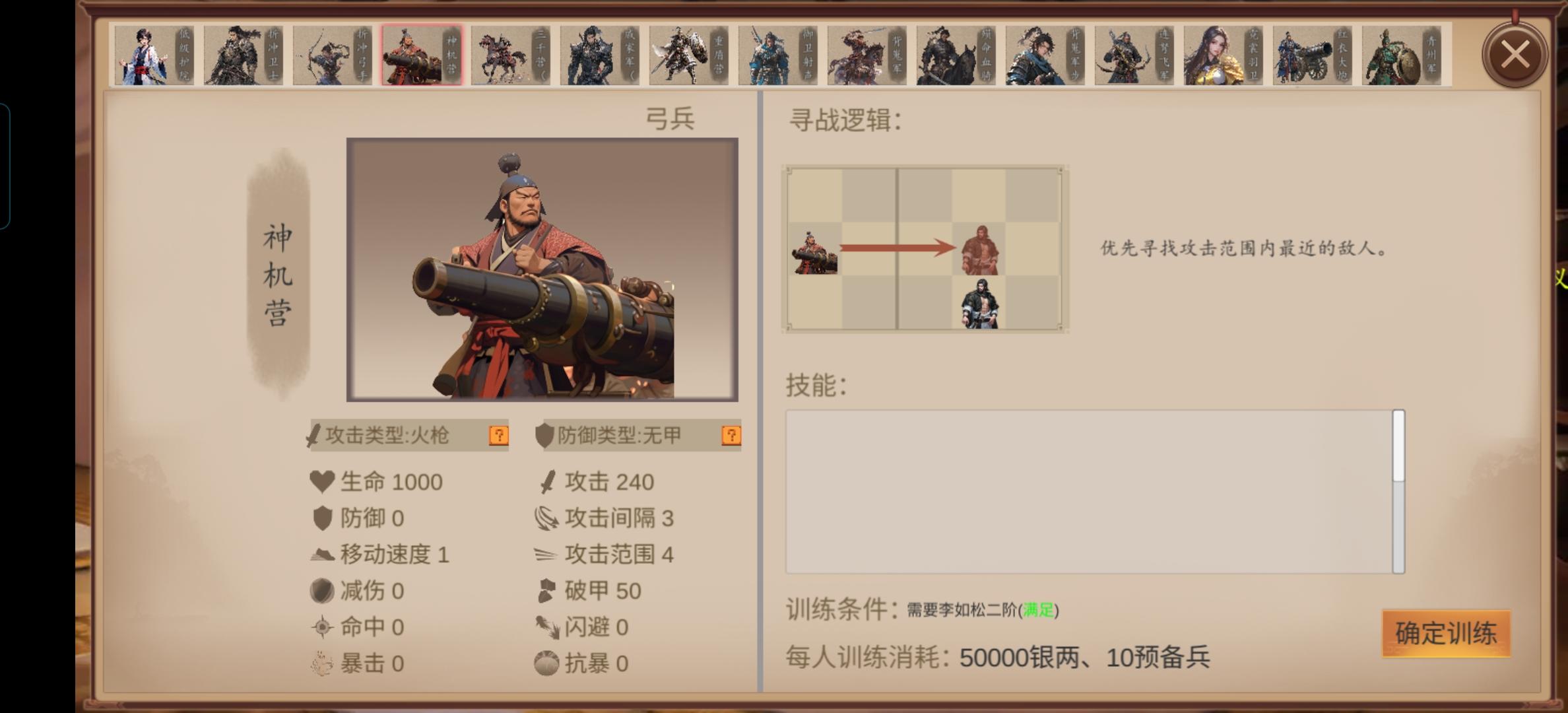Open the 御卫射声 troop card

pyautogui.click(x=777, y=55)
